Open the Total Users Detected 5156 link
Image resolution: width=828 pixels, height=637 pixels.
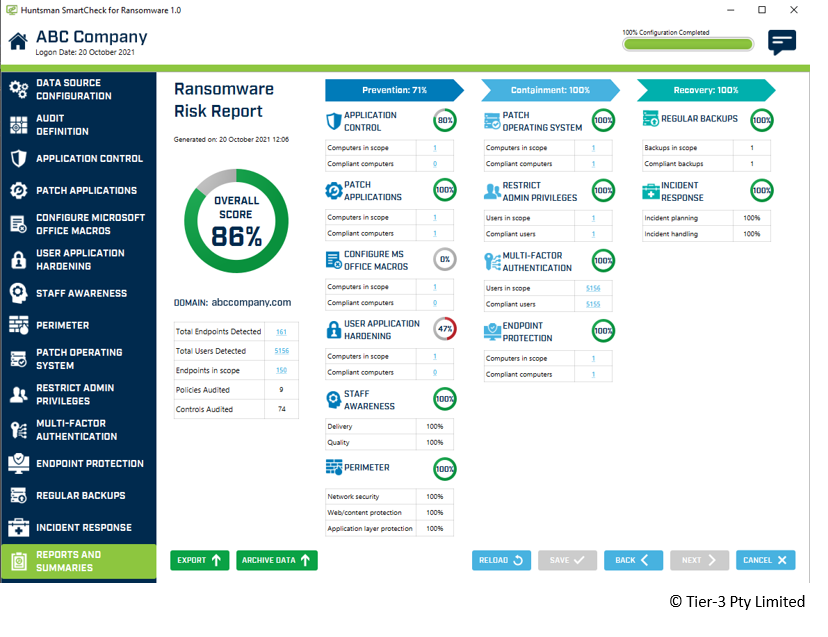[x=281, y=351]
